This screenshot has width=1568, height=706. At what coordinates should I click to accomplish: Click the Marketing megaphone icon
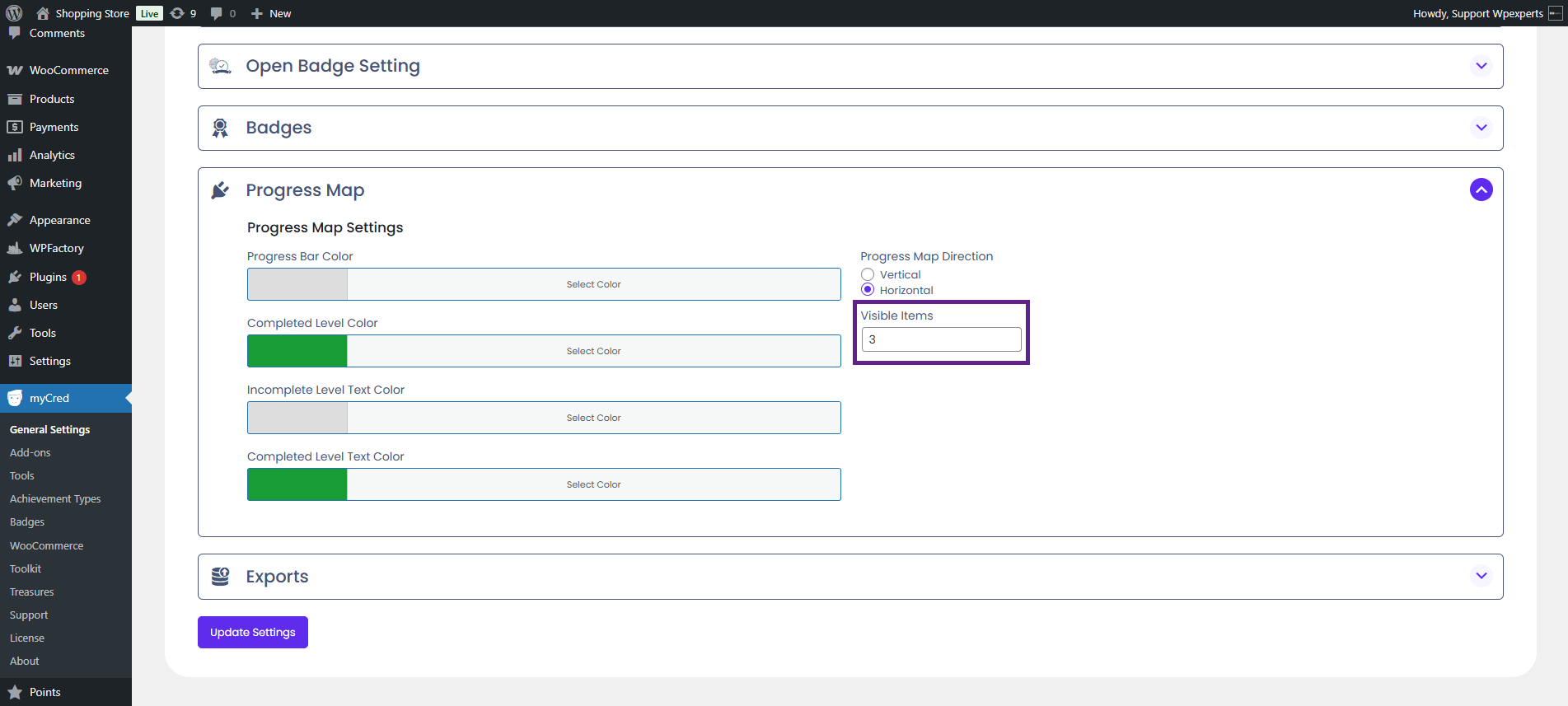[15, 183]
